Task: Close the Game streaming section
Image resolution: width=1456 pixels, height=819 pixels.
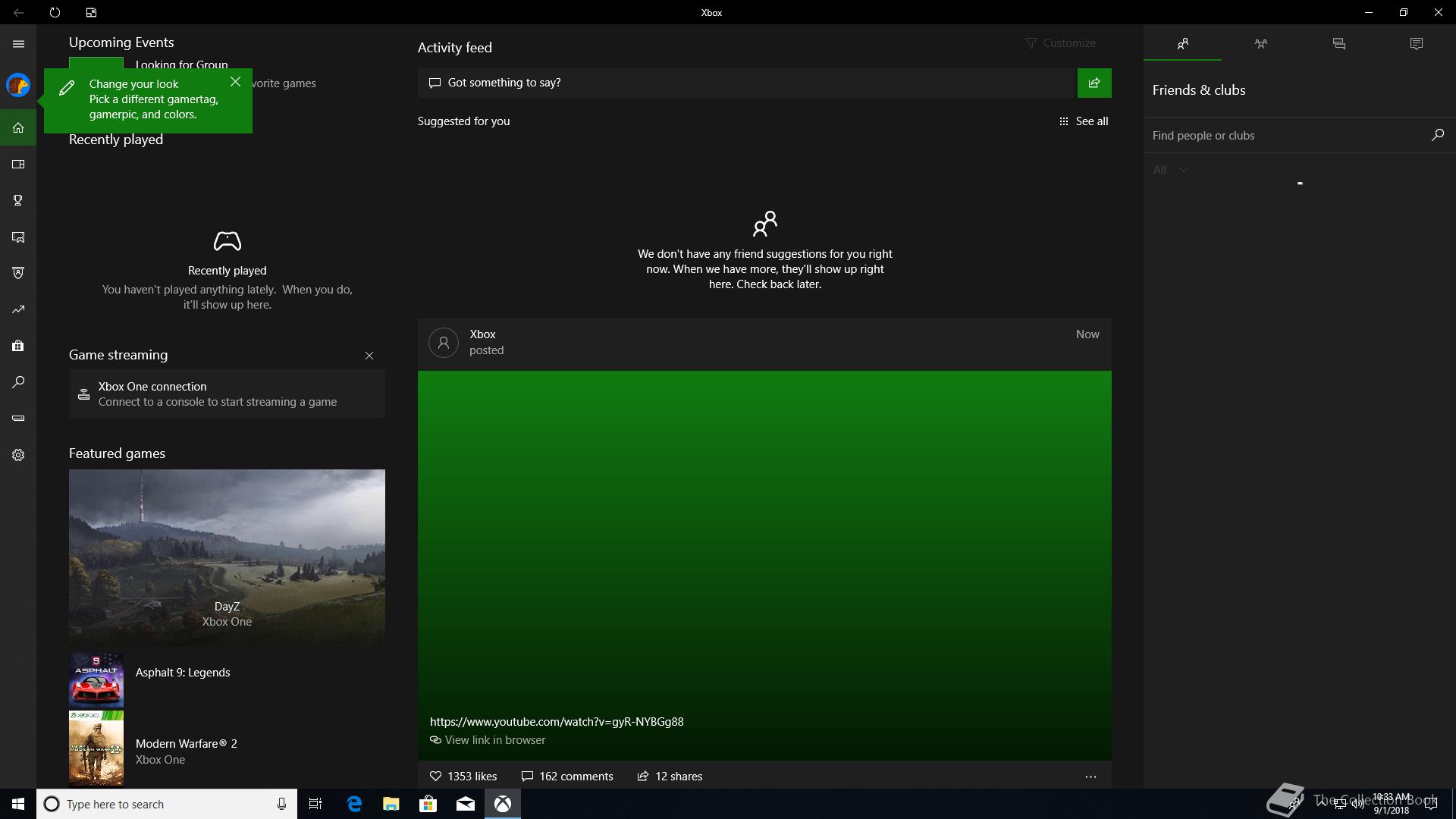Action: 369,356
